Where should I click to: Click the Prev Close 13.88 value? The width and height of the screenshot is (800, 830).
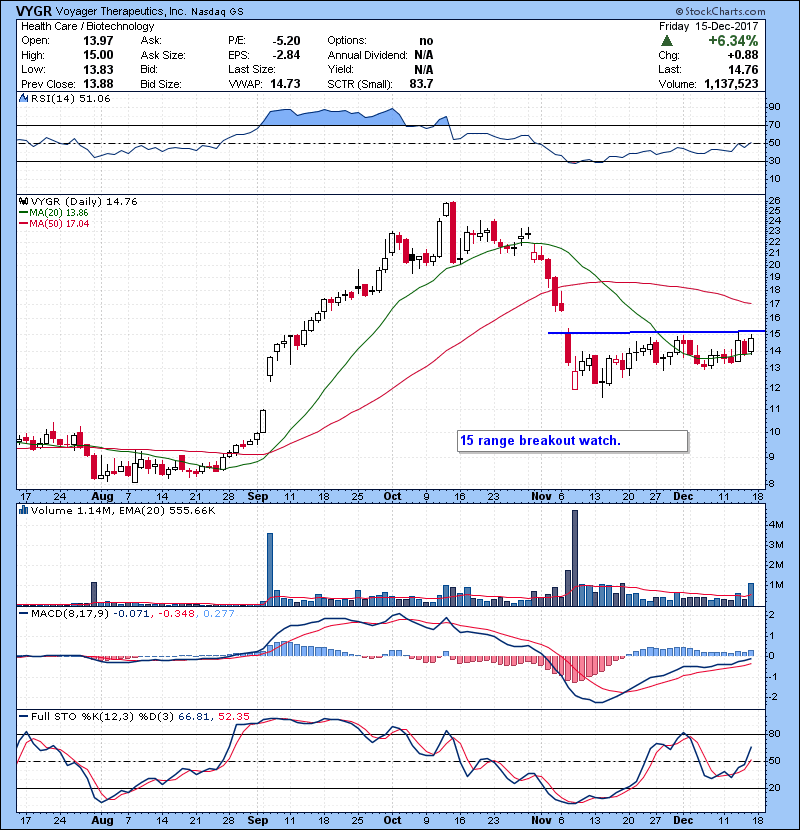click(x=98, y=84)
